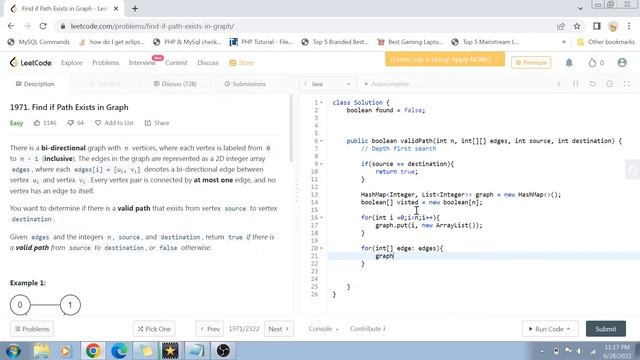Expand hidden bookmarks chevron
The width and height of the screenshot is (640, 360).
564,42
